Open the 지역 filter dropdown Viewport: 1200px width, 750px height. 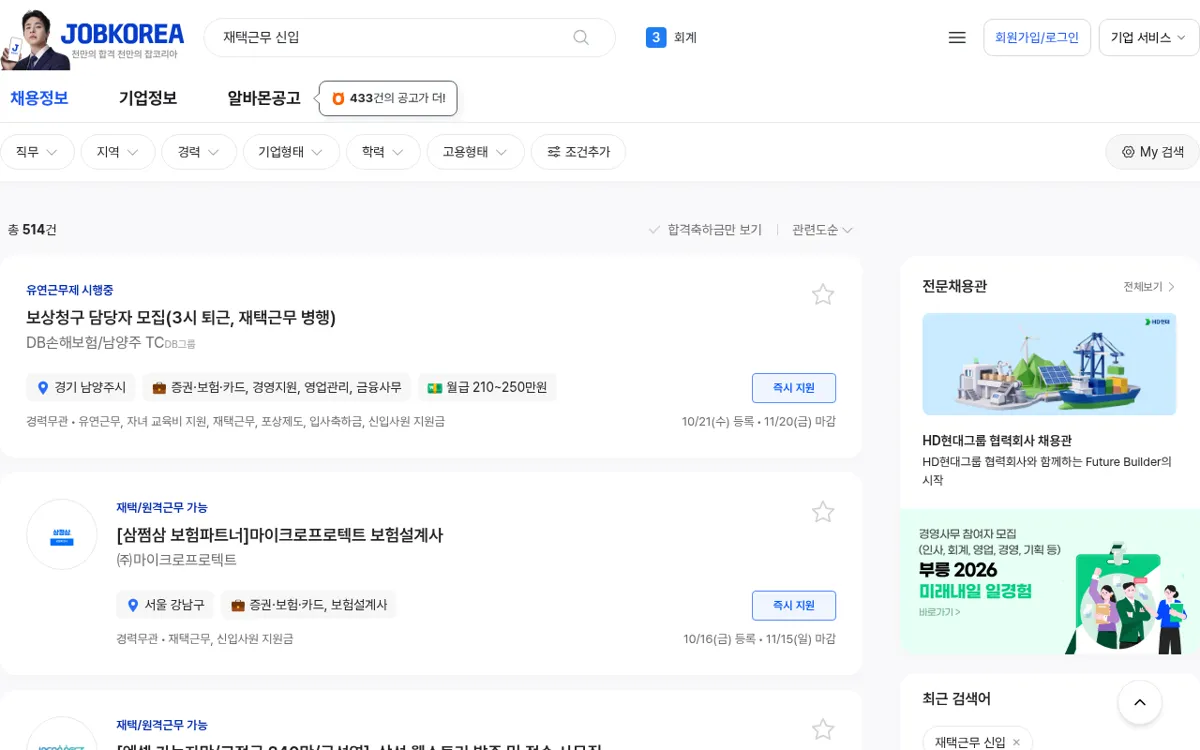118,152
